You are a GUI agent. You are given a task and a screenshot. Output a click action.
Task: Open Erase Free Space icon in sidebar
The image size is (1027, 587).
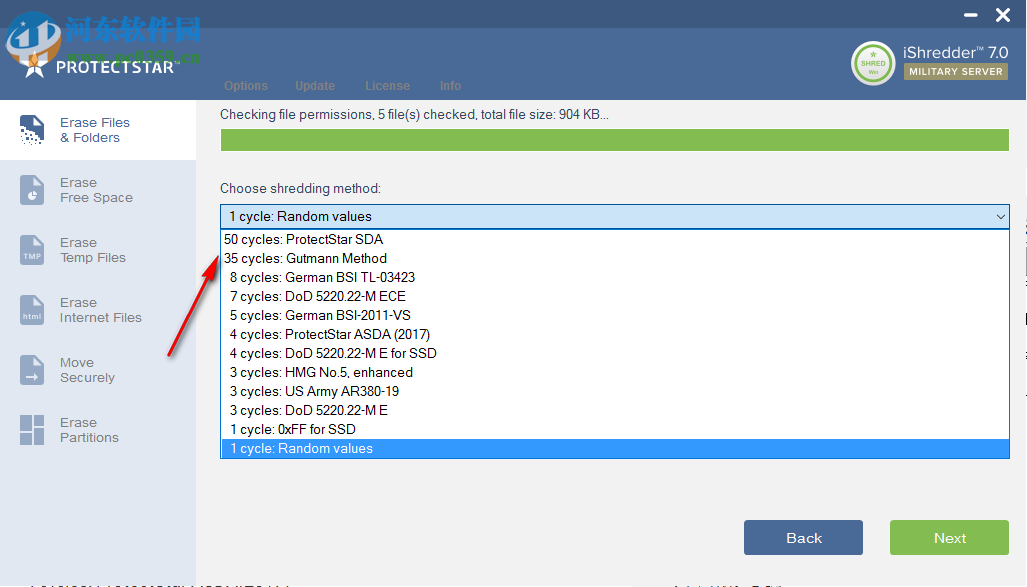point(31,190)
